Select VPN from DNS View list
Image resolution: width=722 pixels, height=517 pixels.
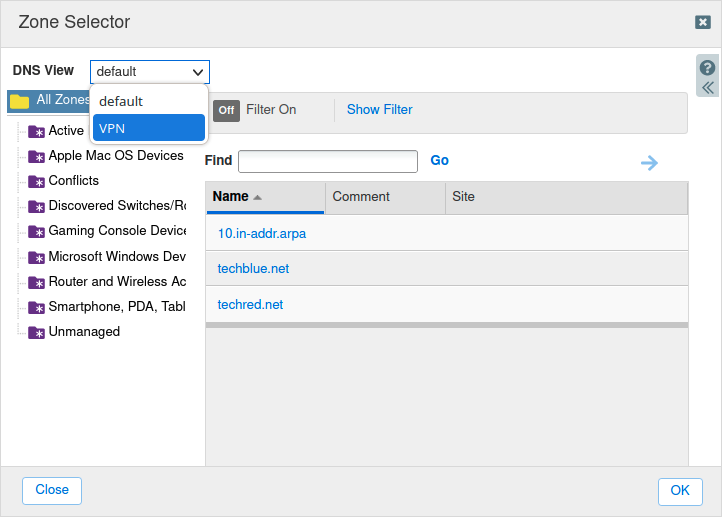[x=148, y=128]
